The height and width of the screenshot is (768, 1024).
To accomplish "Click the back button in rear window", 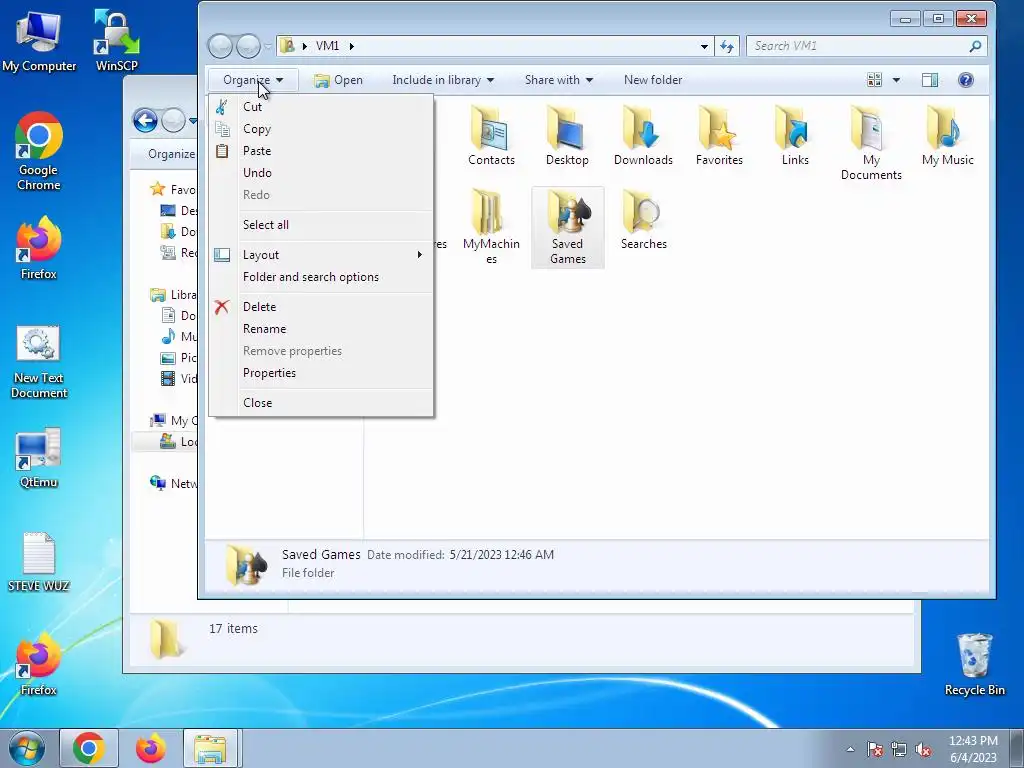I will 146,120.
